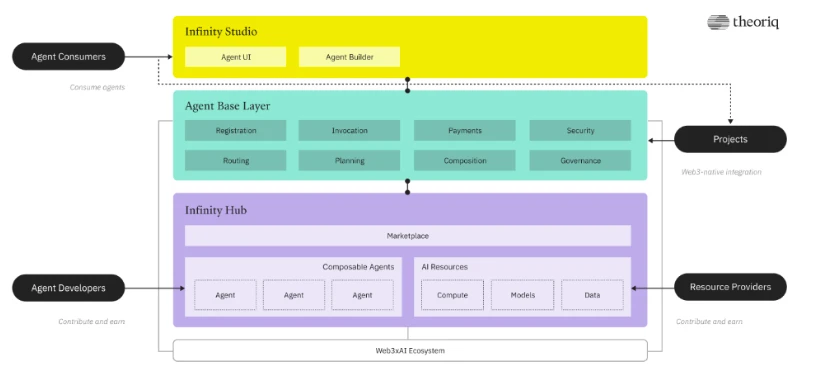The height and width of the screenshot is (376, 813).
Task: Select the Routing module
Action: pyautogui.click(x=235, y=161)
